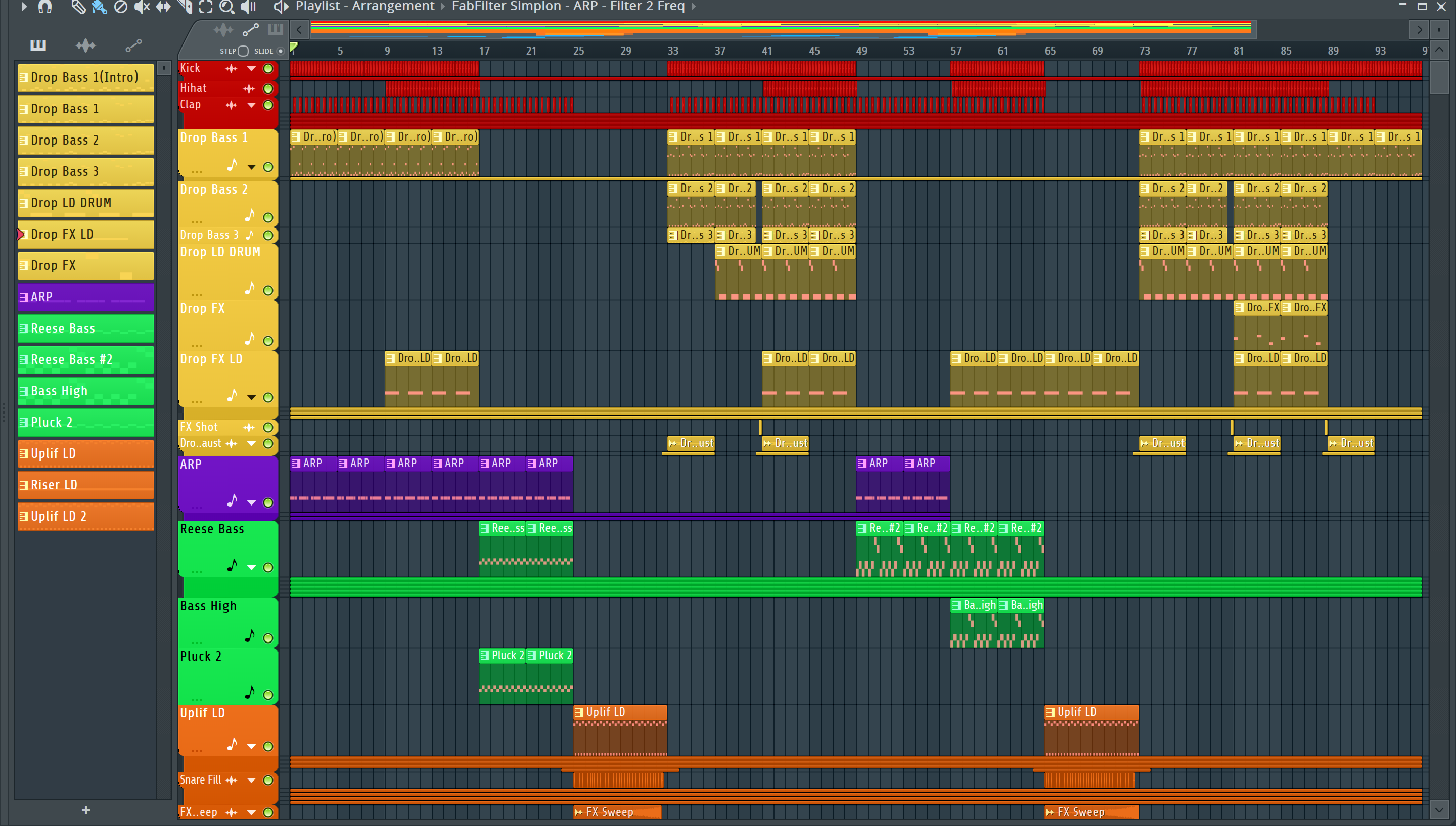This screenshot has height=826, width=1456.
Task: Open the Clap track dropdown arrow
Action: point(251,105)
